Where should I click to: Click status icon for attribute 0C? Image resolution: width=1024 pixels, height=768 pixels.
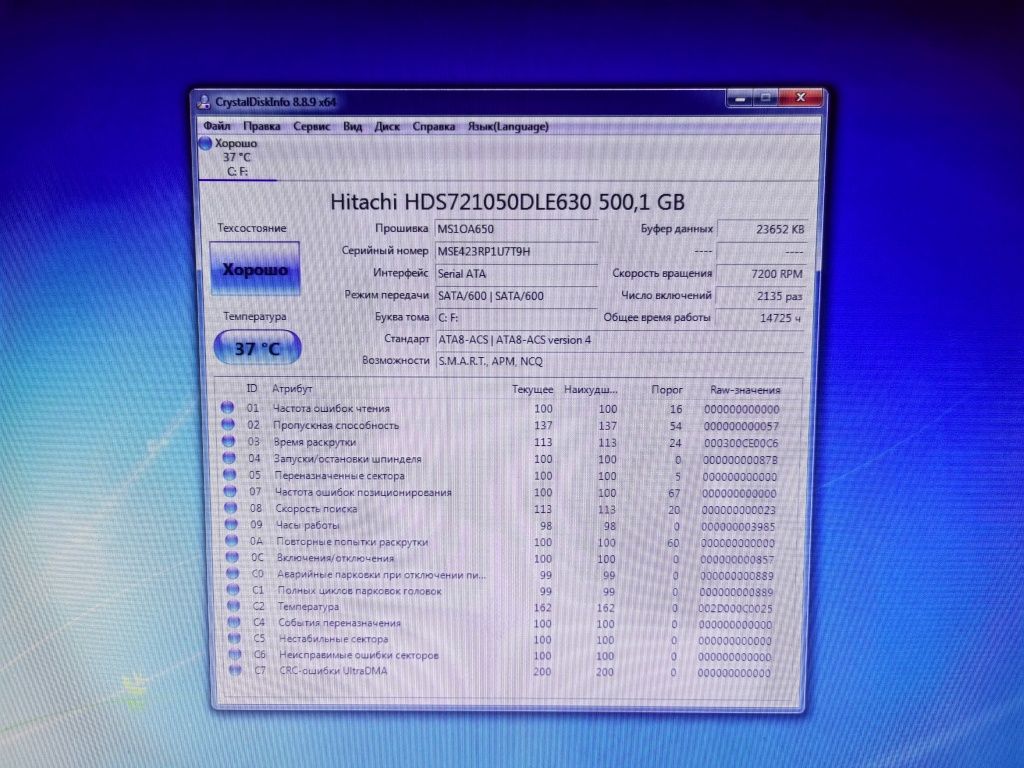232,557
